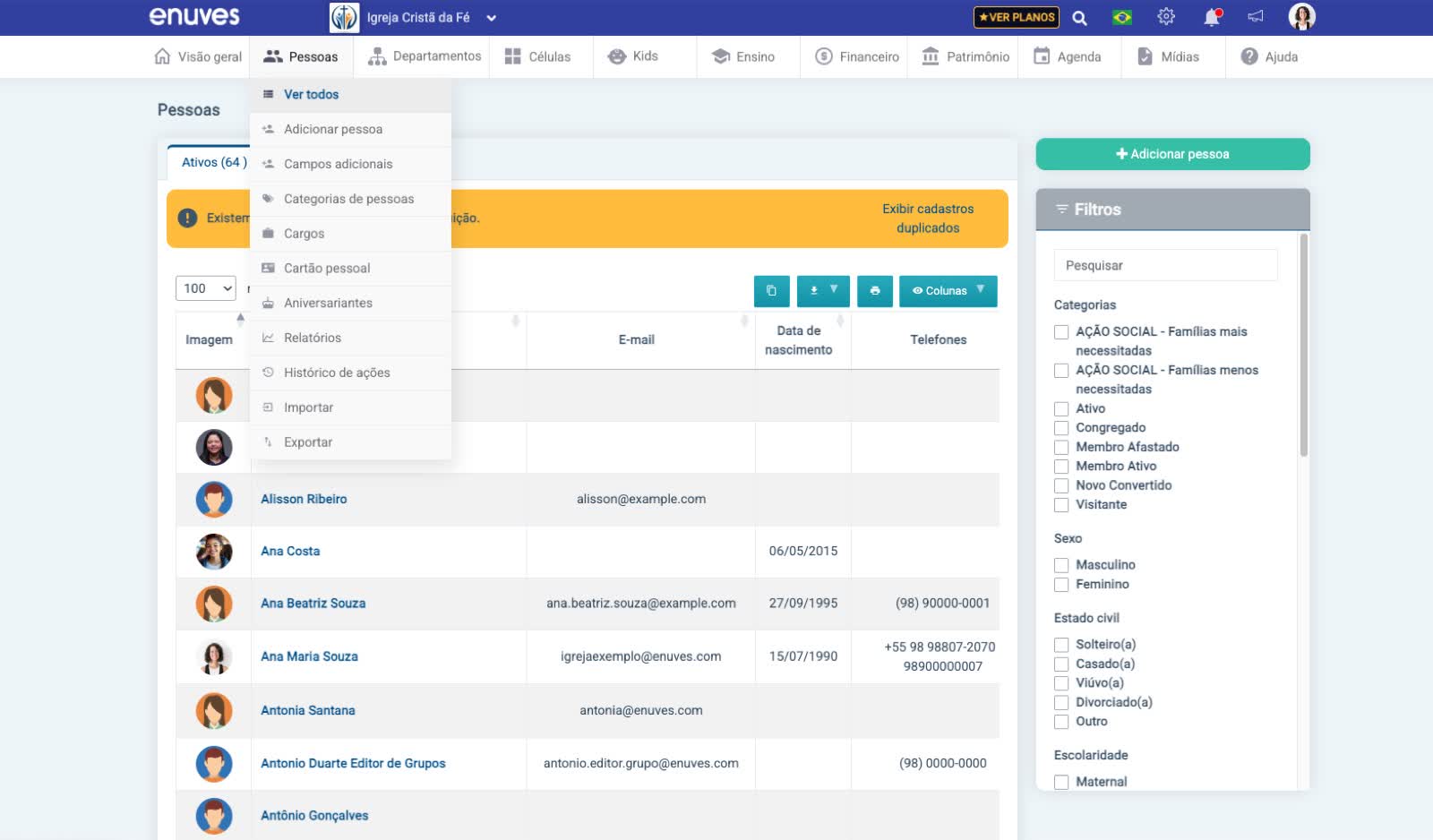Click the Departamentos hierarchy icon
This screenshot has width=1433, height=840.
377,56
